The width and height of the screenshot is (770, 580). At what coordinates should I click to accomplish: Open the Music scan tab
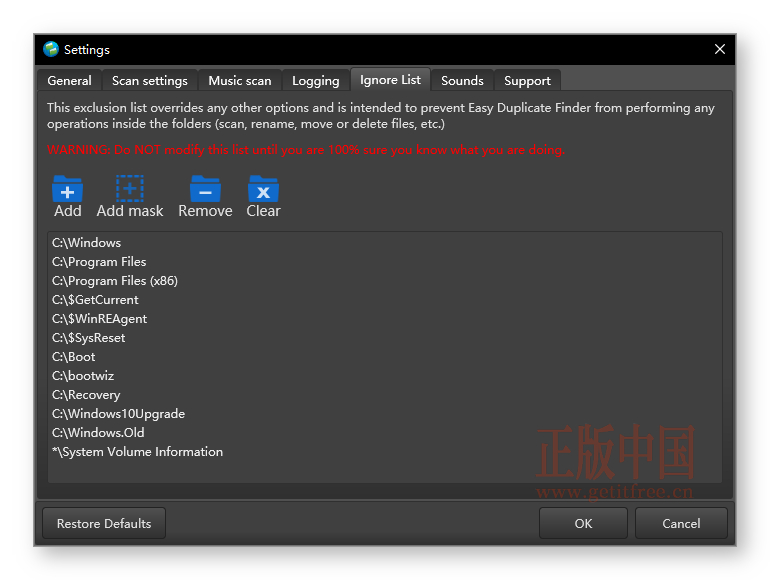pyautogui.click(x=240, y=81)
